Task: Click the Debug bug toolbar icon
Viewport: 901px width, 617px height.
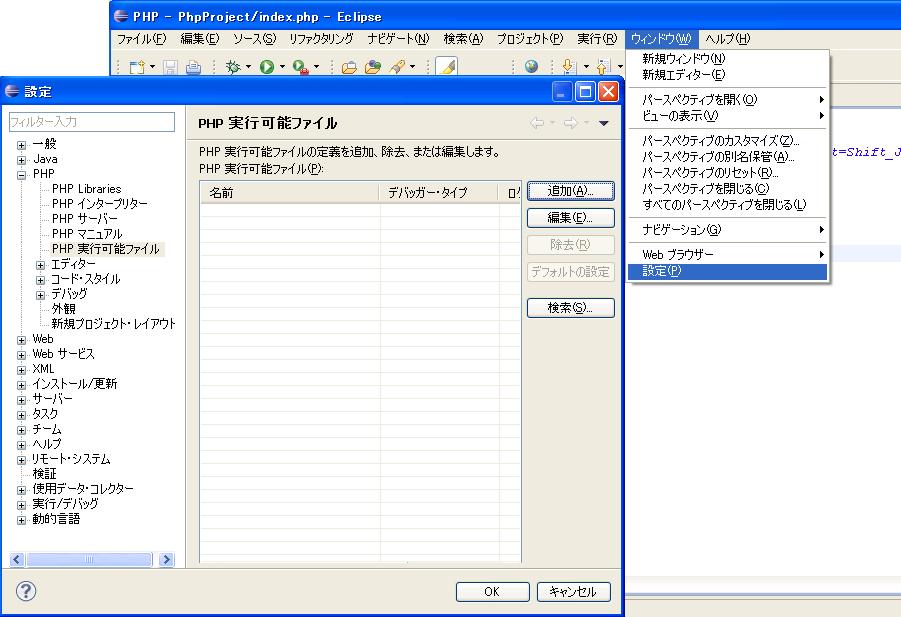Action: coord(233,67)
